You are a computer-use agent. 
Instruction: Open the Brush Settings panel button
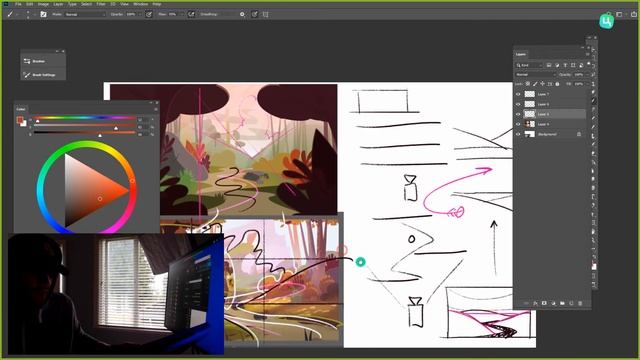43,75
